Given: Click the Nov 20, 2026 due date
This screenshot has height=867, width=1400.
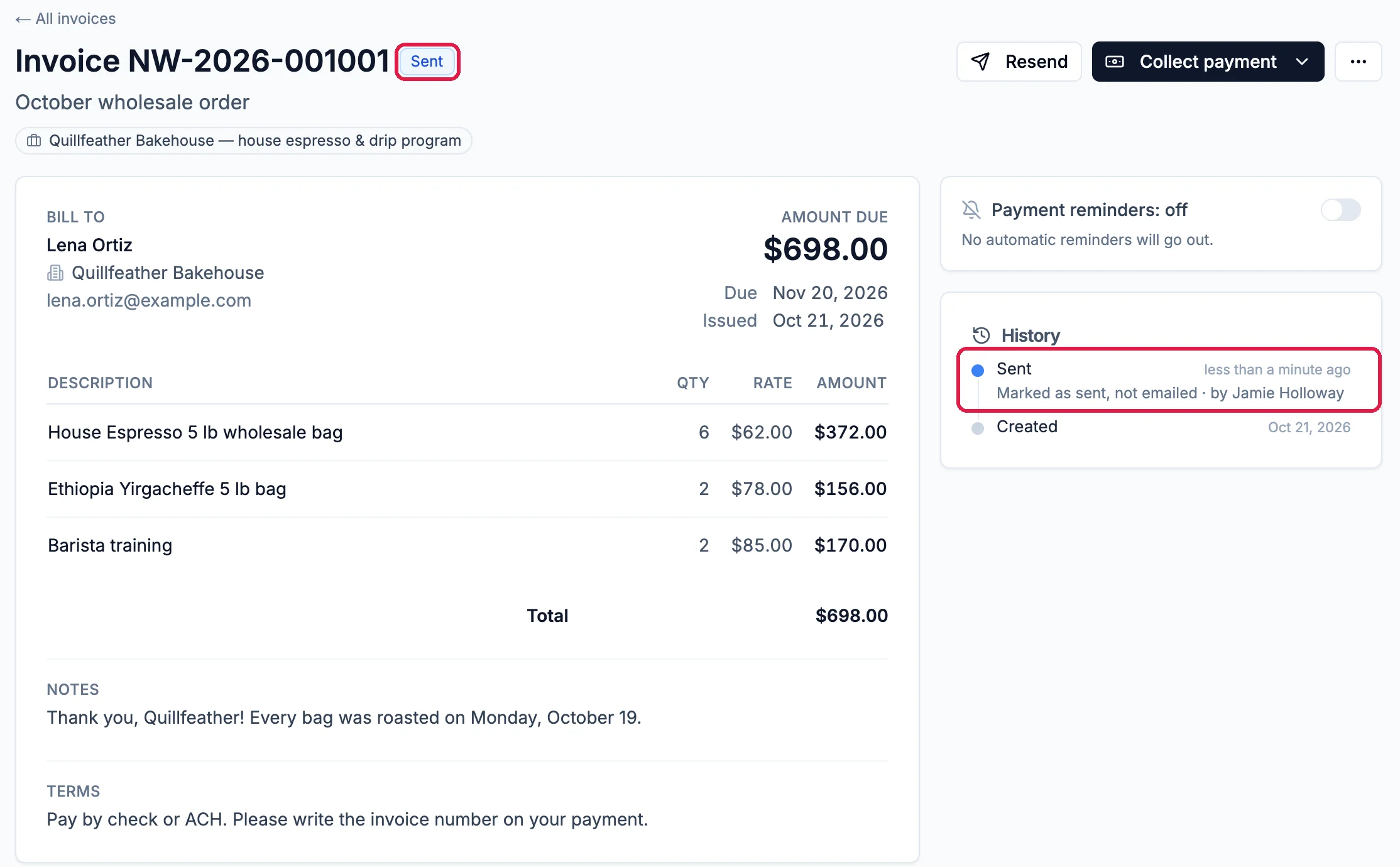Looking at the screenshot, I should click(x=830, y=293).
